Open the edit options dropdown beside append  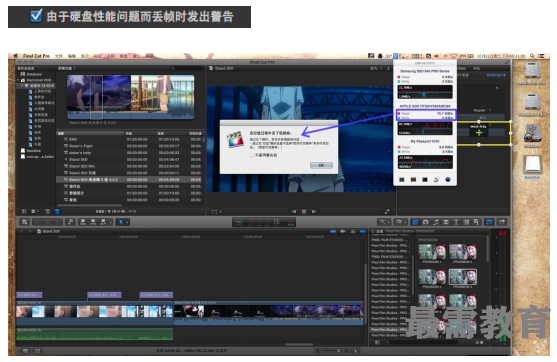coord(110,222)
